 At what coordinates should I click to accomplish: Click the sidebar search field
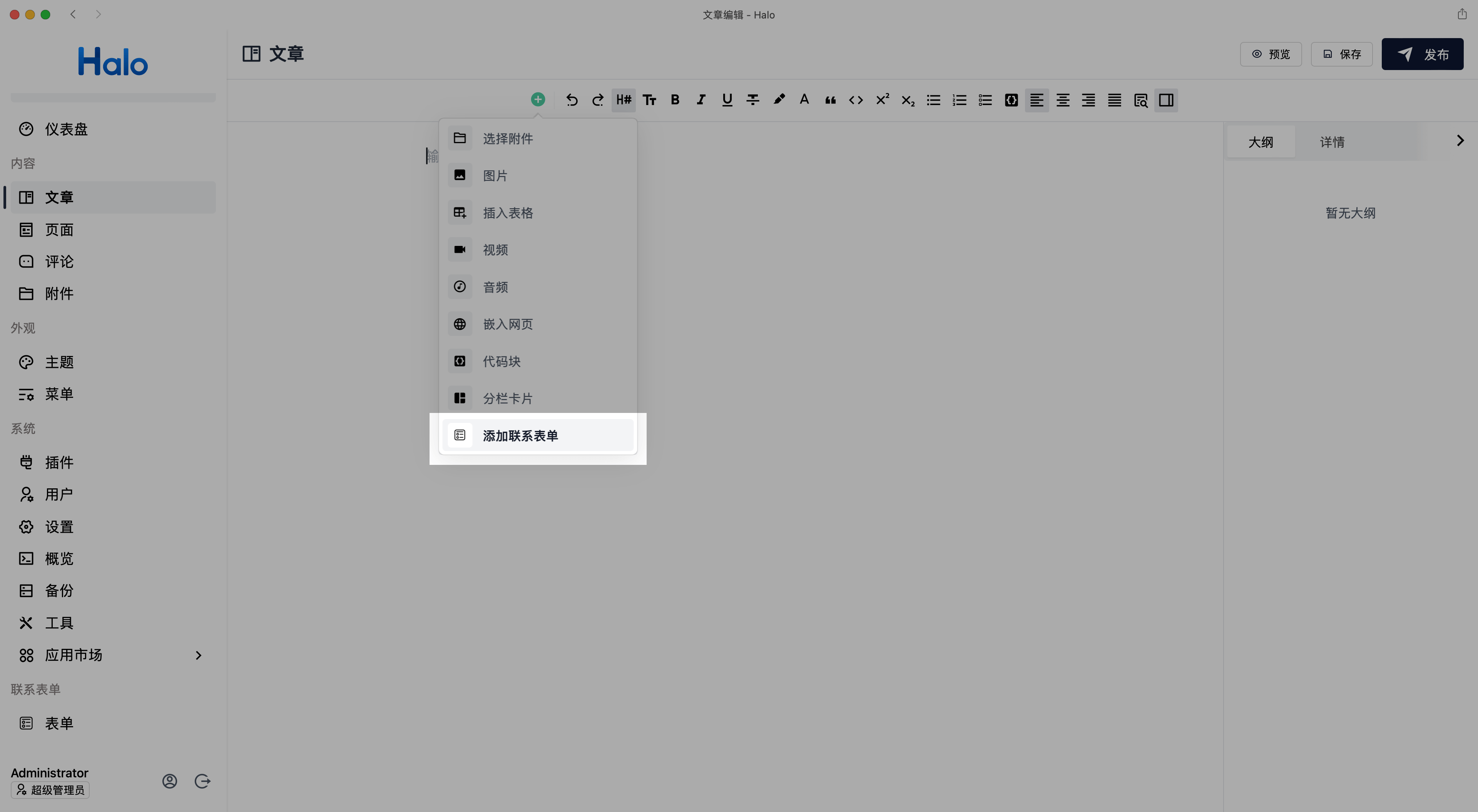click(x=113, y=97)
